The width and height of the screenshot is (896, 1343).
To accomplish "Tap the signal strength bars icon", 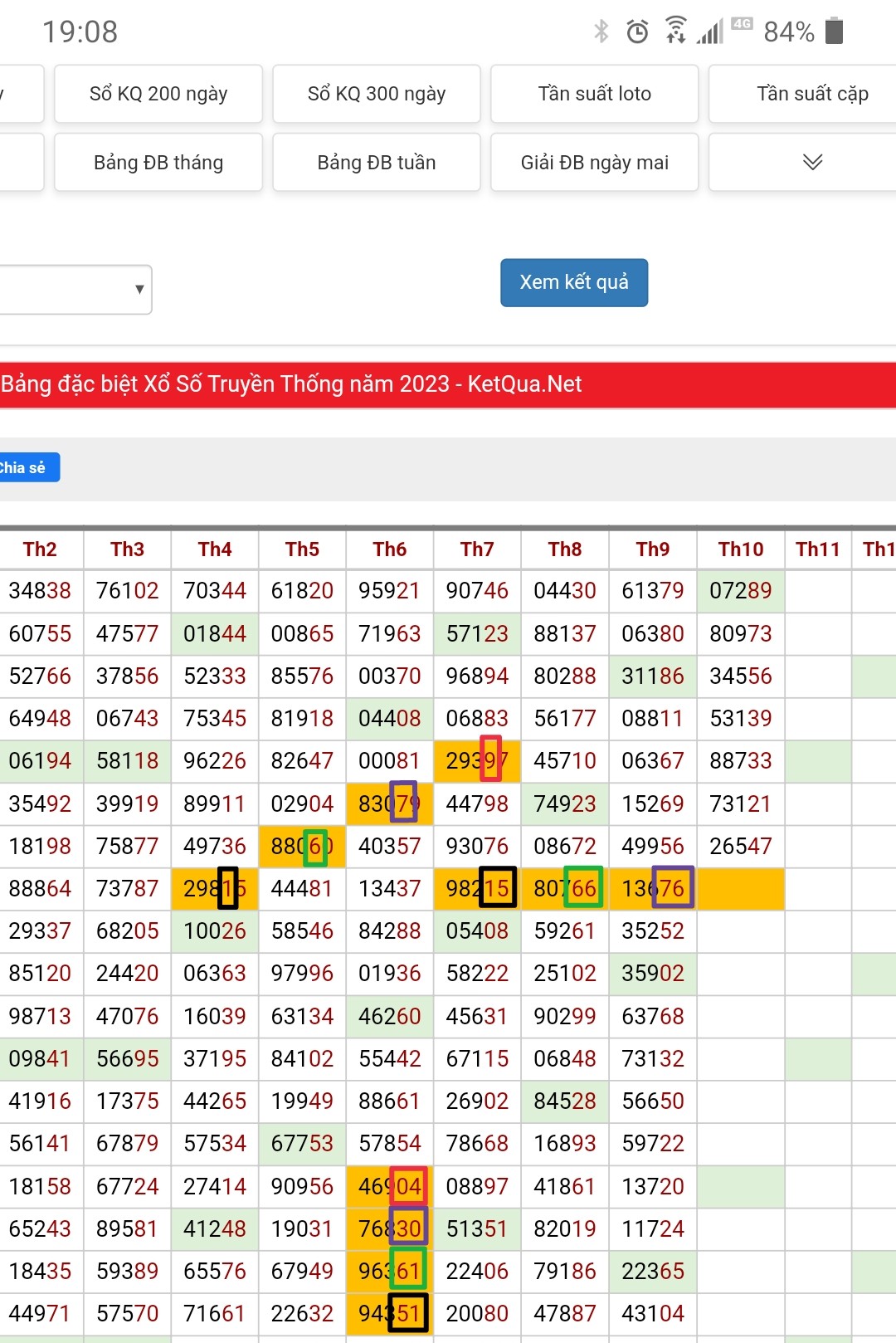I will point(710,32).
